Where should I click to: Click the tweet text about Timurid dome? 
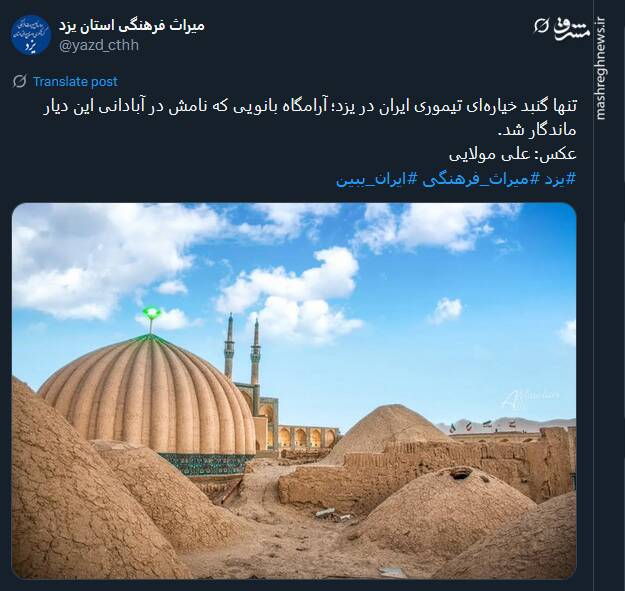click(310, 118)
